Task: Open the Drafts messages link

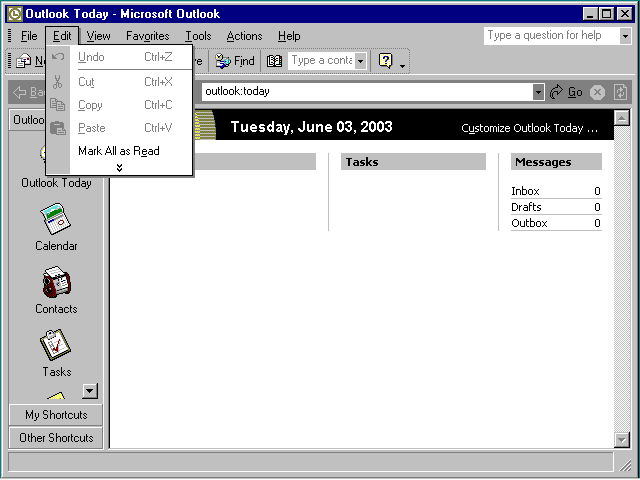Action: (x=526, y=207)
